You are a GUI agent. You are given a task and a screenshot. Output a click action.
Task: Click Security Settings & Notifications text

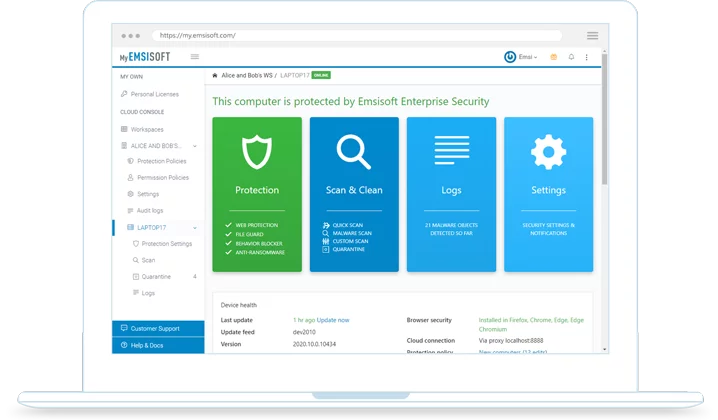[549, 229]
